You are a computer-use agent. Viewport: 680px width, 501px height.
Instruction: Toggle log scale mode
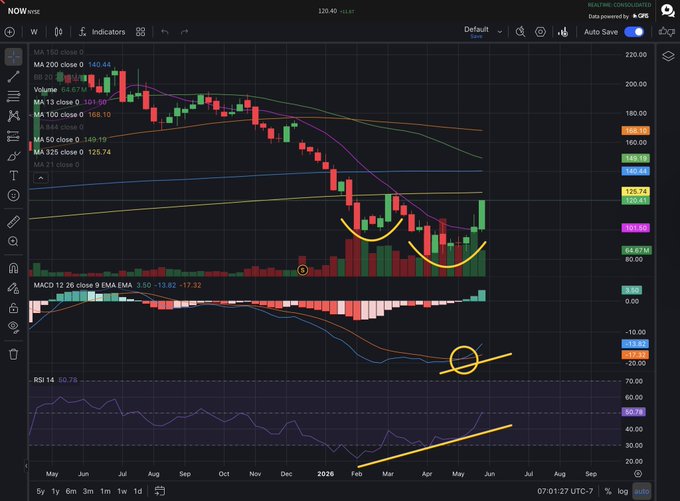[x=623, y=491]
